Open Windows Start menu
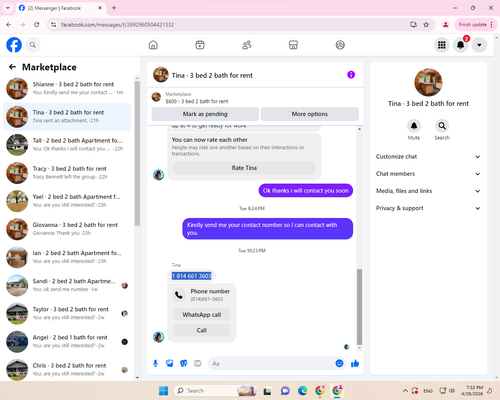This screenshot has height=400, width=500. [x=163, y=391]
